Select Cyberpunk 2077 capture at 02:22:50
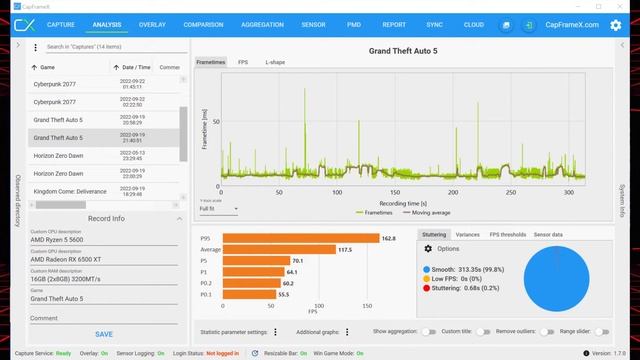640x360 pixels. [x=104, y=102]
